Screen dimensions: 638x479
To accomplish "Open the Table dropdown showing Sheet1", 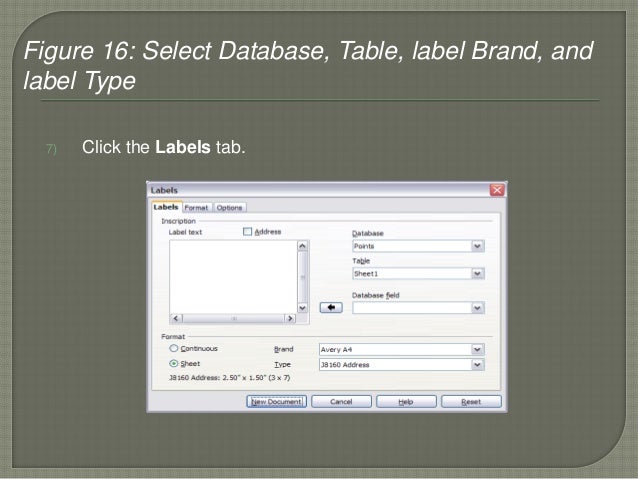I will 477,273.
